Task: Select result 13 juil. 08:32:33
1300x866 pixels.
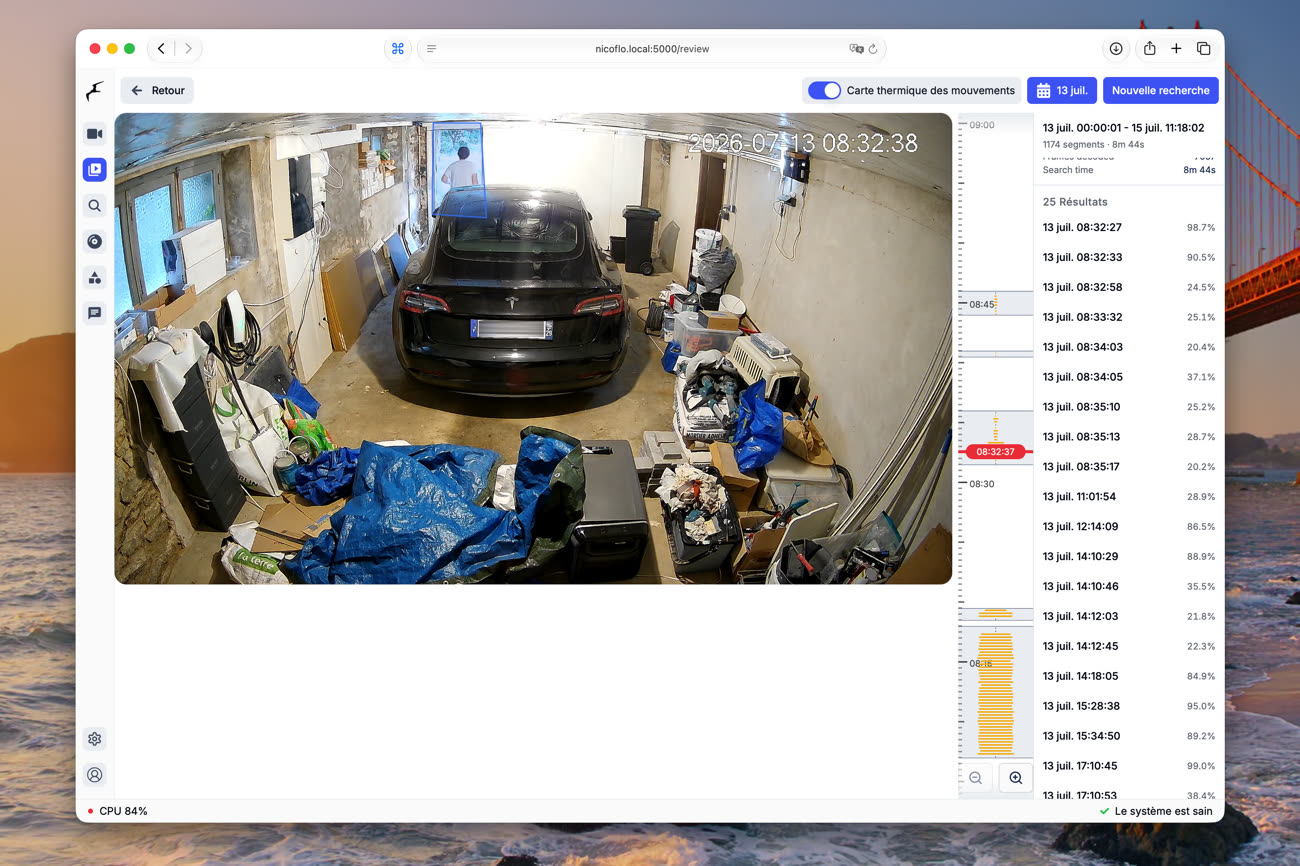Action: click(1128, 257)
